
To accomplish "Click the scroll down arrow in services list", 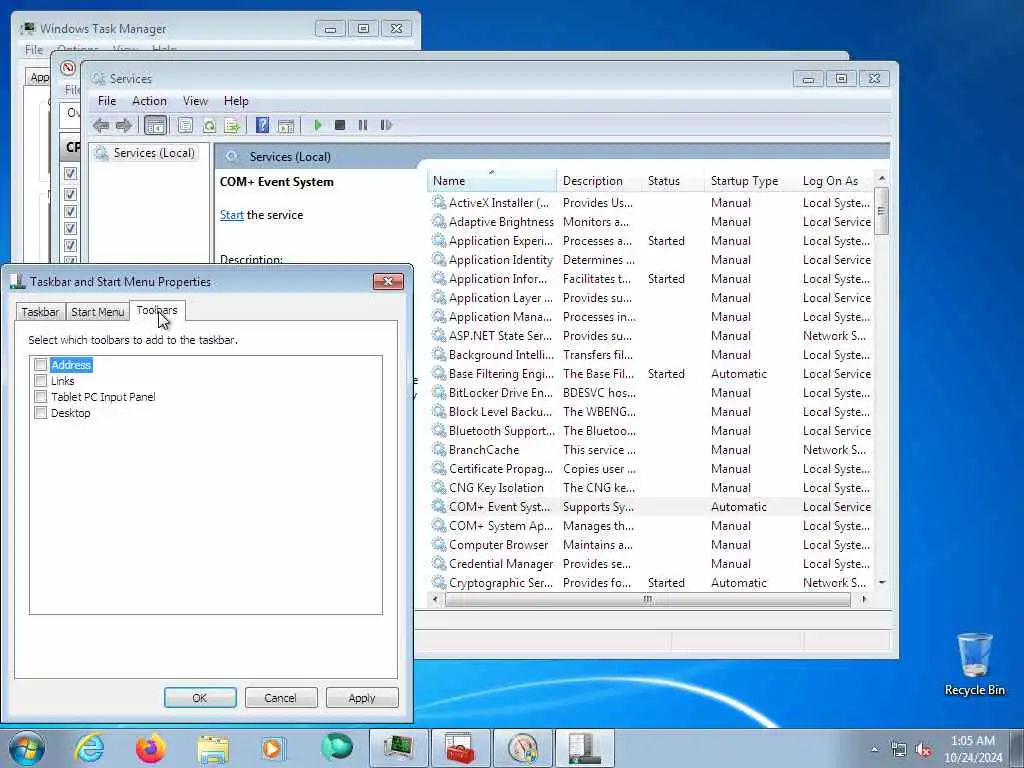I will coord(882,582).
